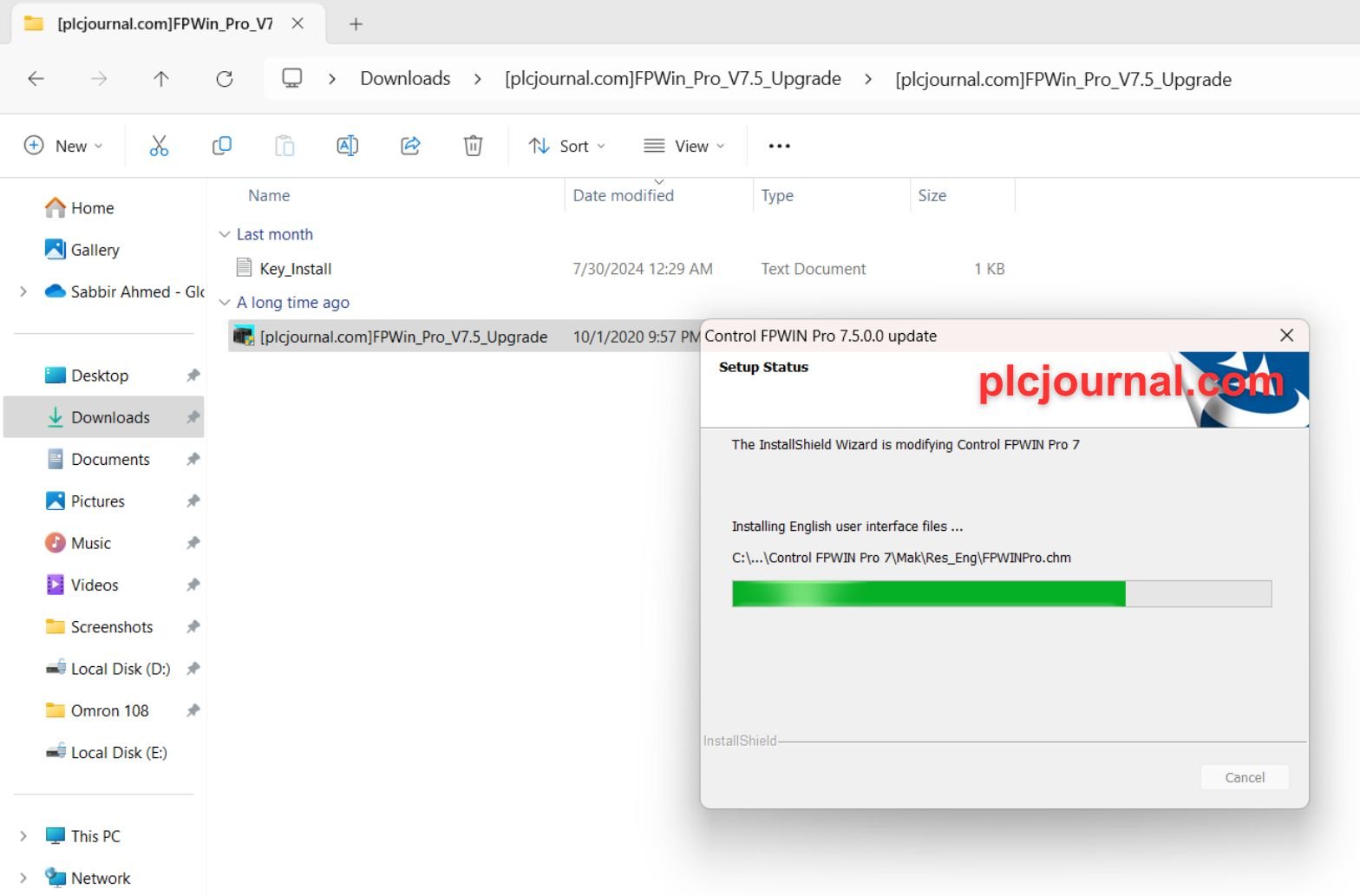Image resolution: width=1360 pixels, height=896 pixels.
Task: Go up one folder level
Action: [x=161, y=79]
